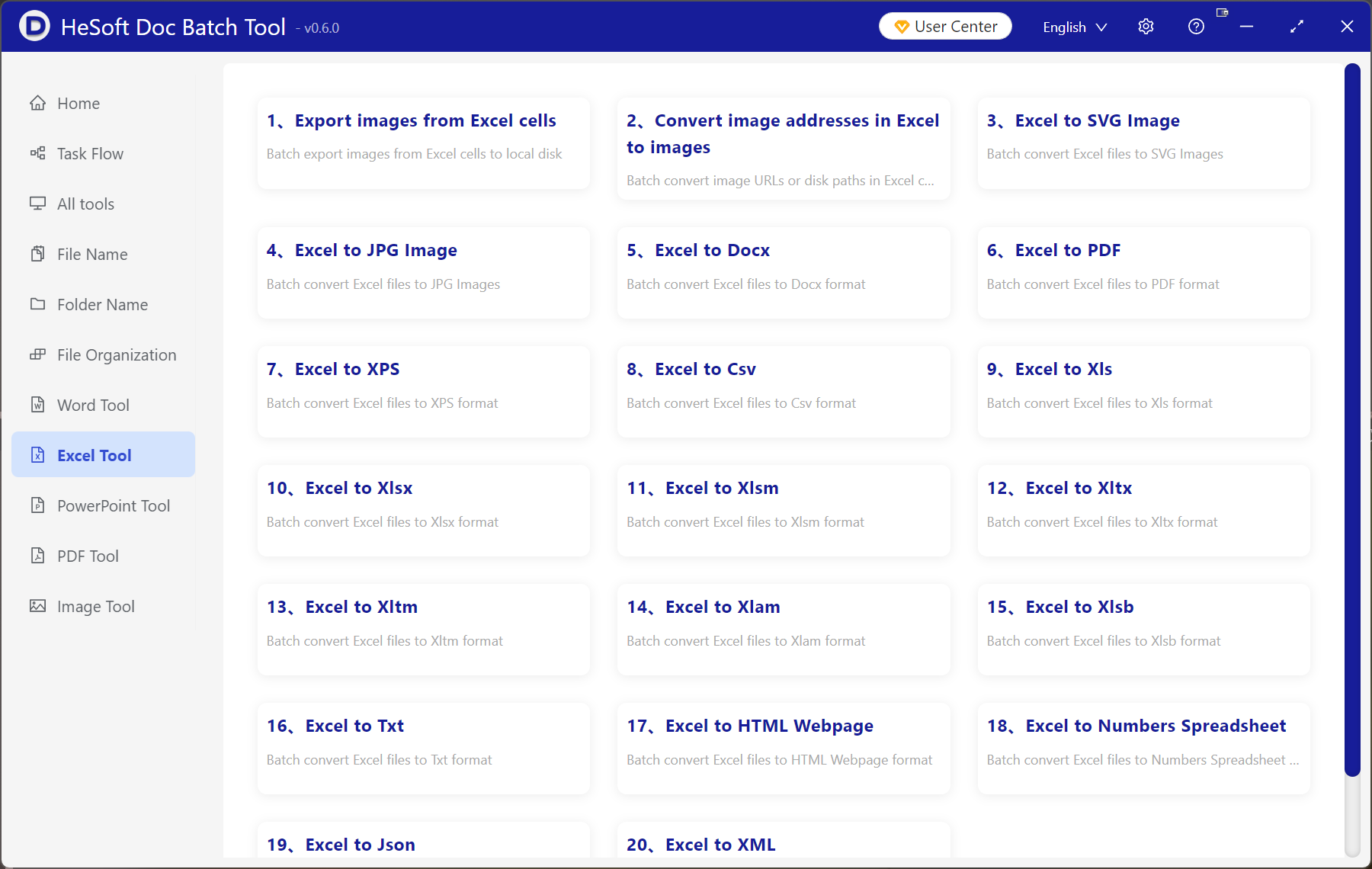Open Excel to Xlsx tool
The height and width of the screenshot is (869, 1372).
(424, 511)
